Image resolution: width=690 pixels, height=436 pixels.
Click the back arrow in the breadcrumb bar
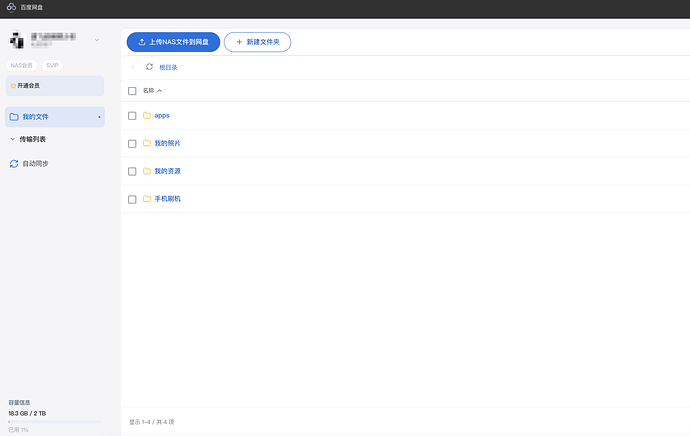pyautogui.click(x=133, y=67)
